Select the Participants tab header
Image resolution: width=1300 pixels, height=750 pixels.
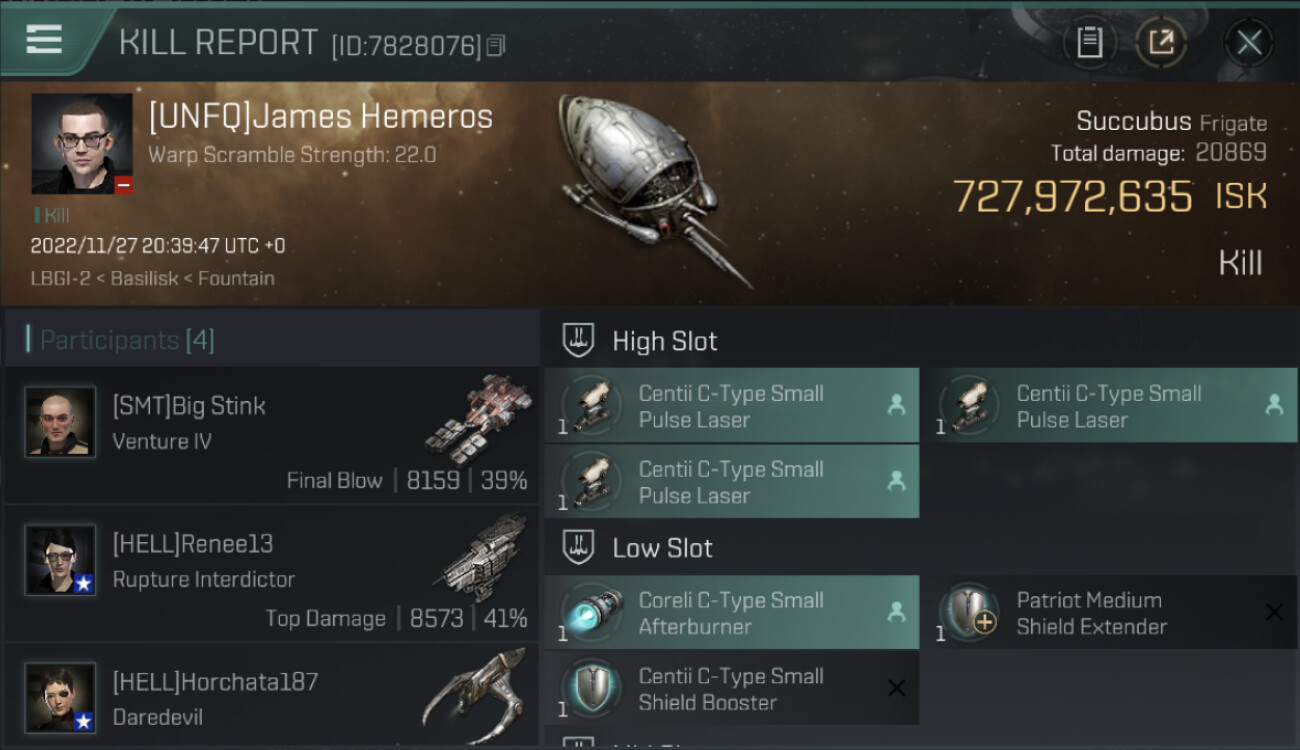point(126,340)
